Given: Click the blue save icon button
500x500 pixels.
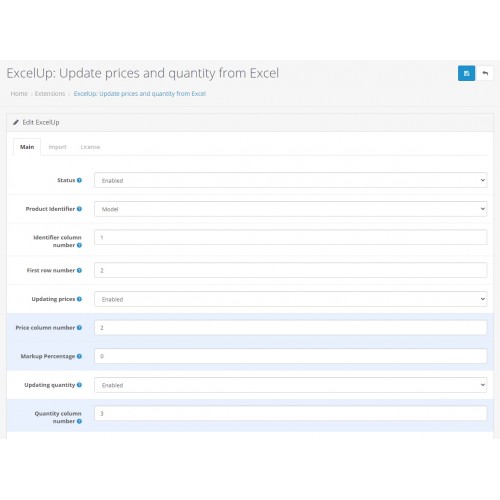Looking at the screenshot, I should [466, 73].
